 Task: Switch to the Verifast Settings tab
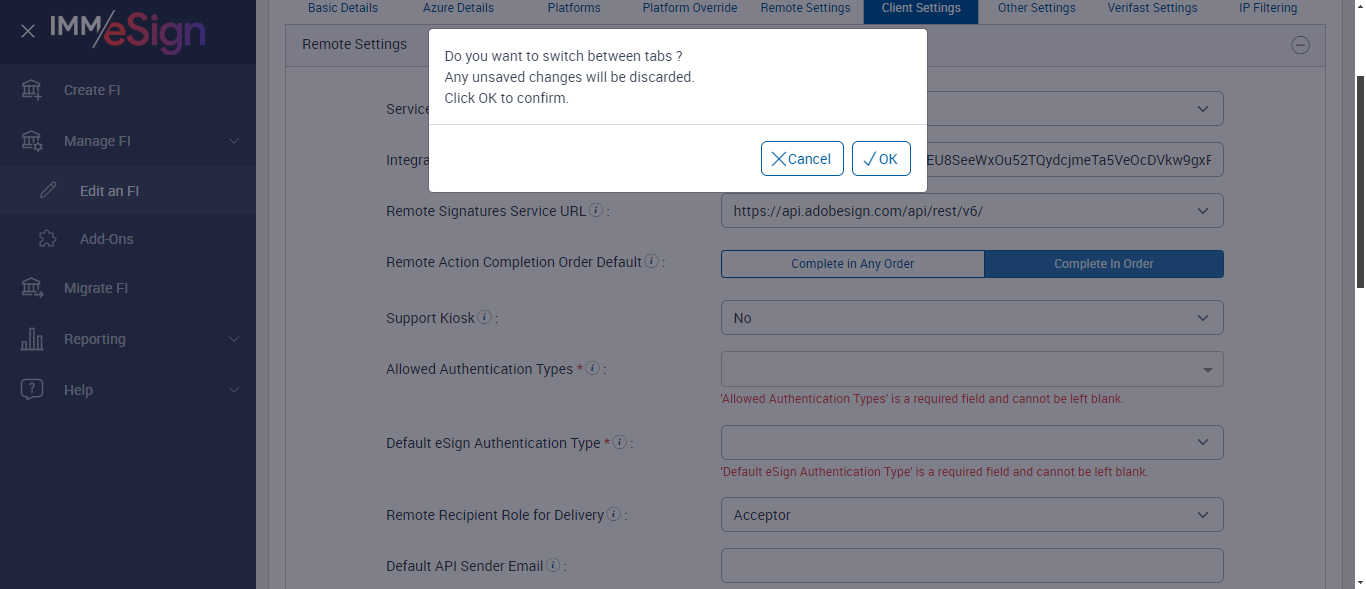[1152, 8]
